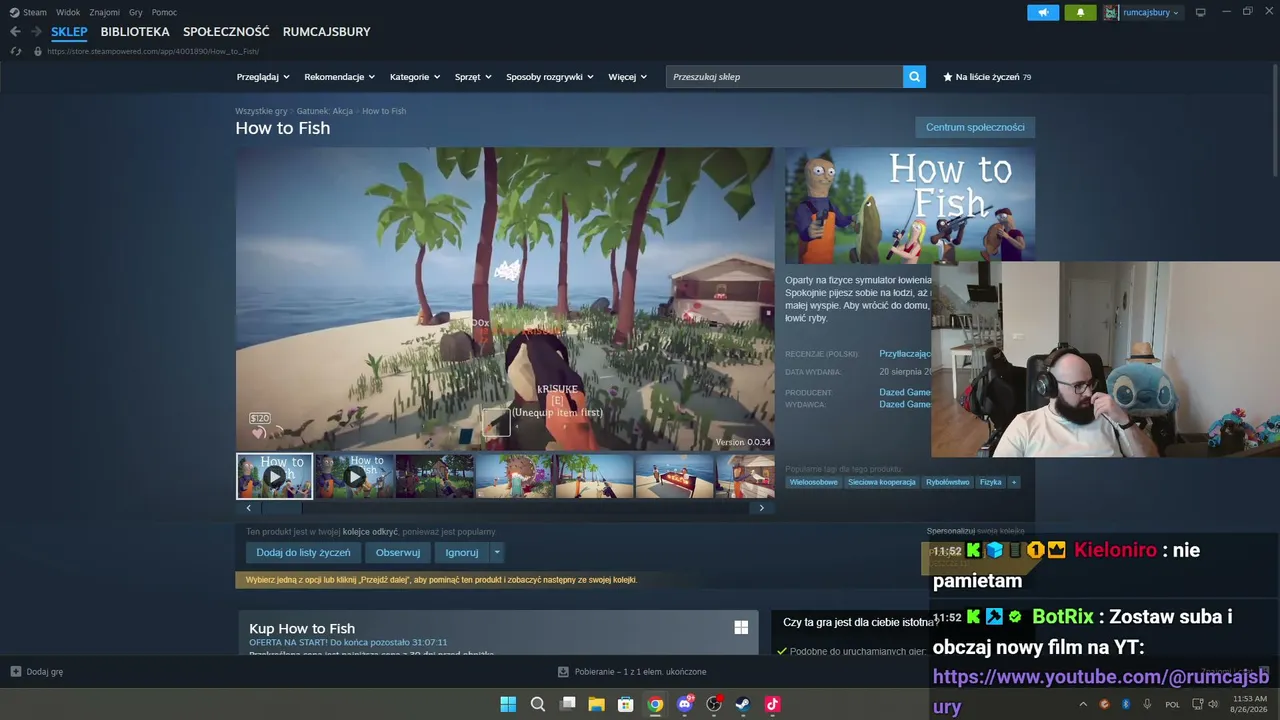
Task: Open the Steam menu
Action: 35,12
